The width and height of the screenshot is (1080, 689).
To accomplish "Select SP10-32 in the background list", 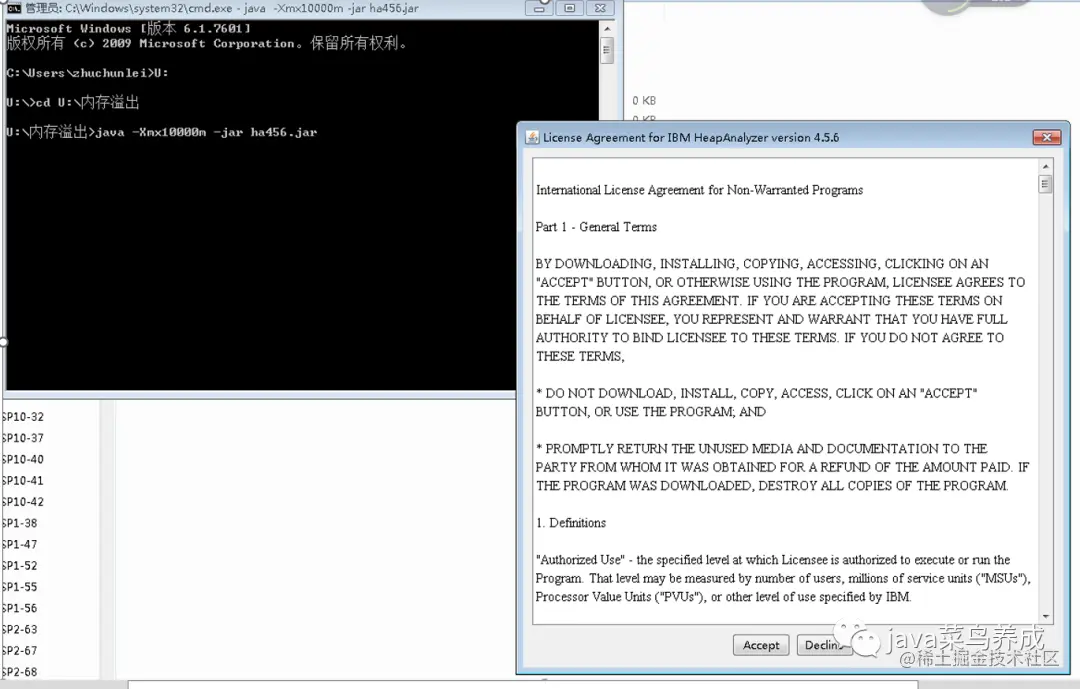I will (x=23, y=417).
